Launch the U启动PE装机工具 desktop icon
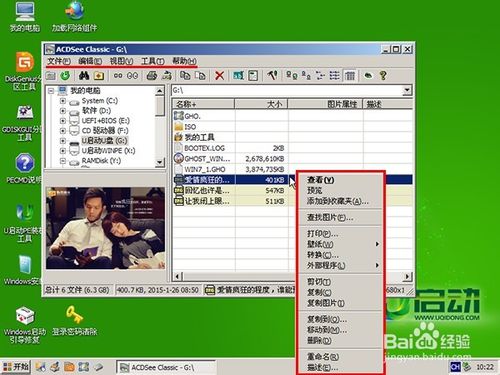 click(24, 223)
